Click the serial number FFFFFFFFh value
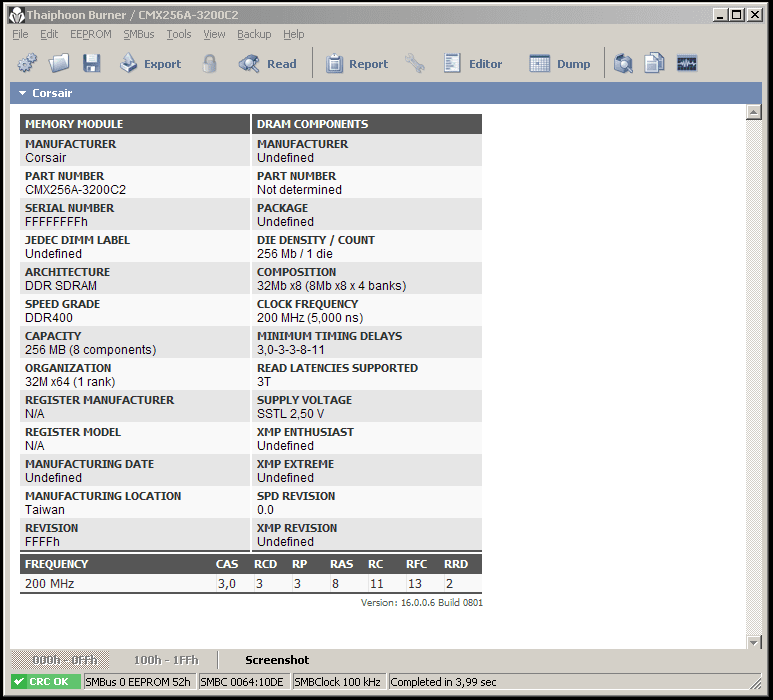Image resolution: width=773 pixels, height=700 pixels. [x=56, y=222]
